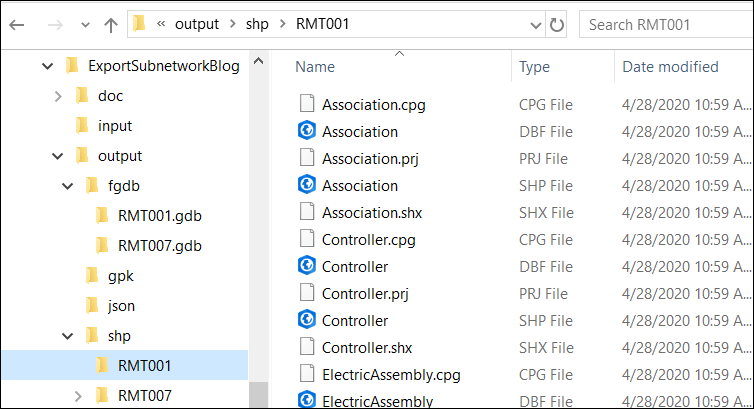Select RMT007 folder in tree
The width and height of the screenshot is (754, 409).
click(145, 396)
